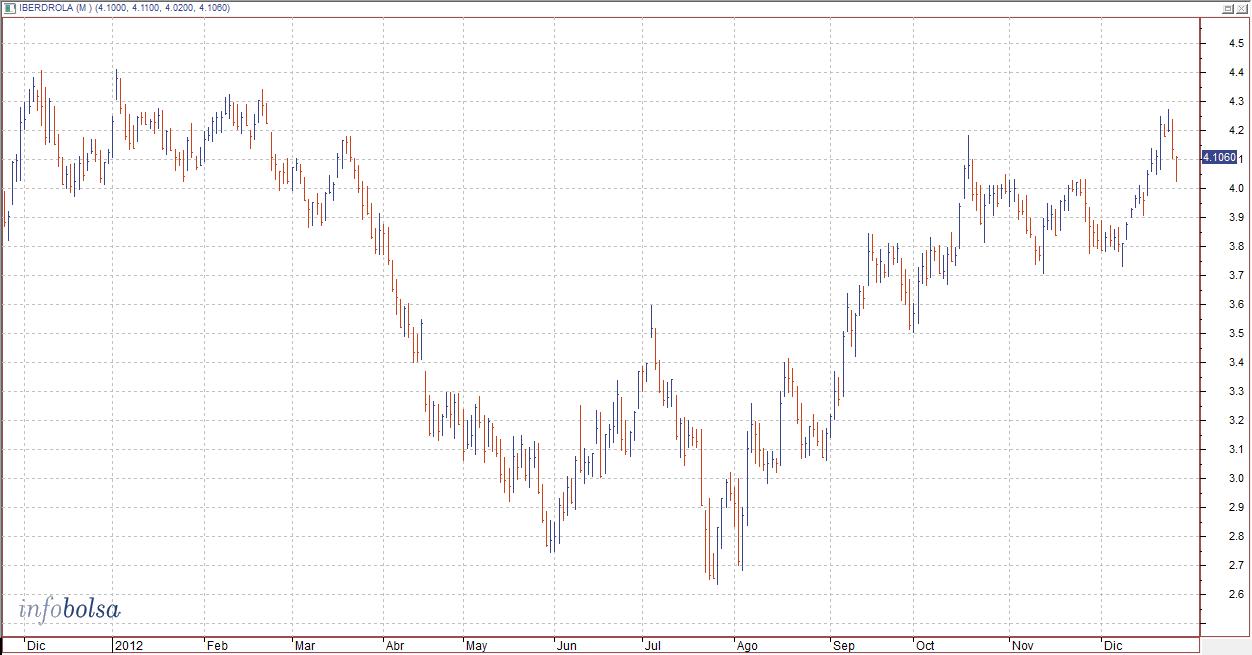
Task: Close the IBERDROLA chart panel
Action: 1242,8
